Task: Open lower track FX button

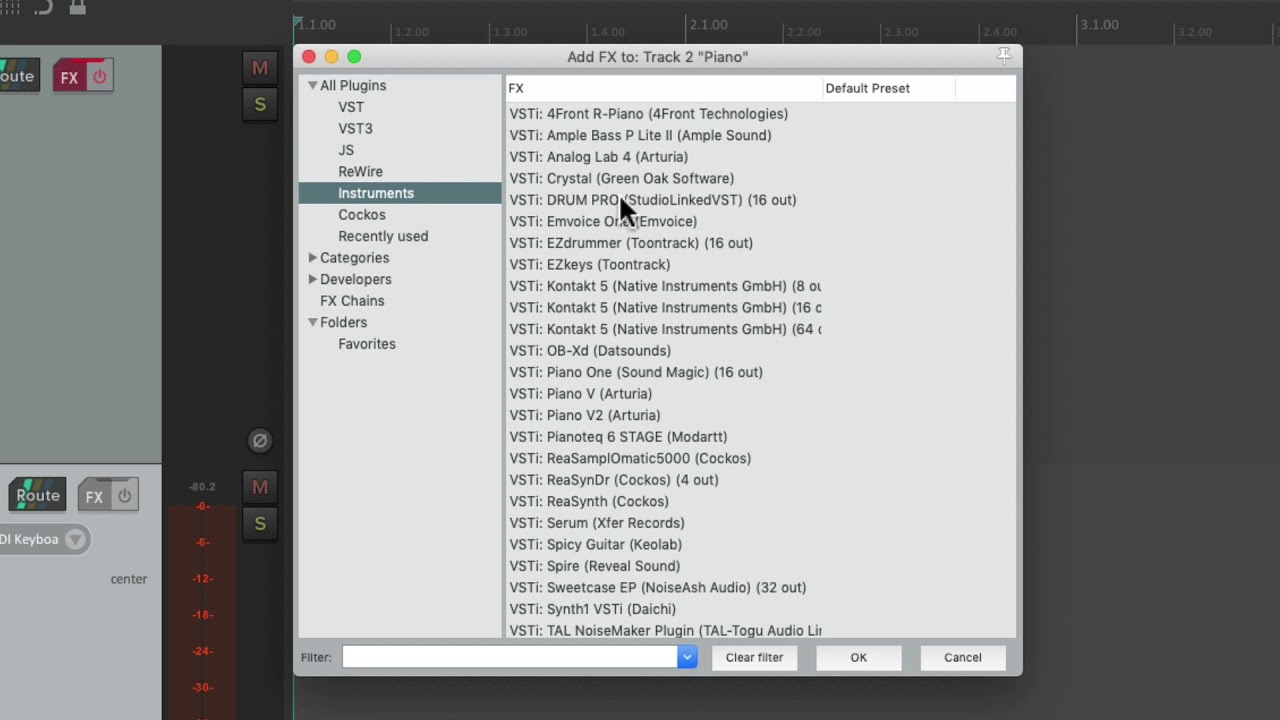Action: tap(94, 496)
